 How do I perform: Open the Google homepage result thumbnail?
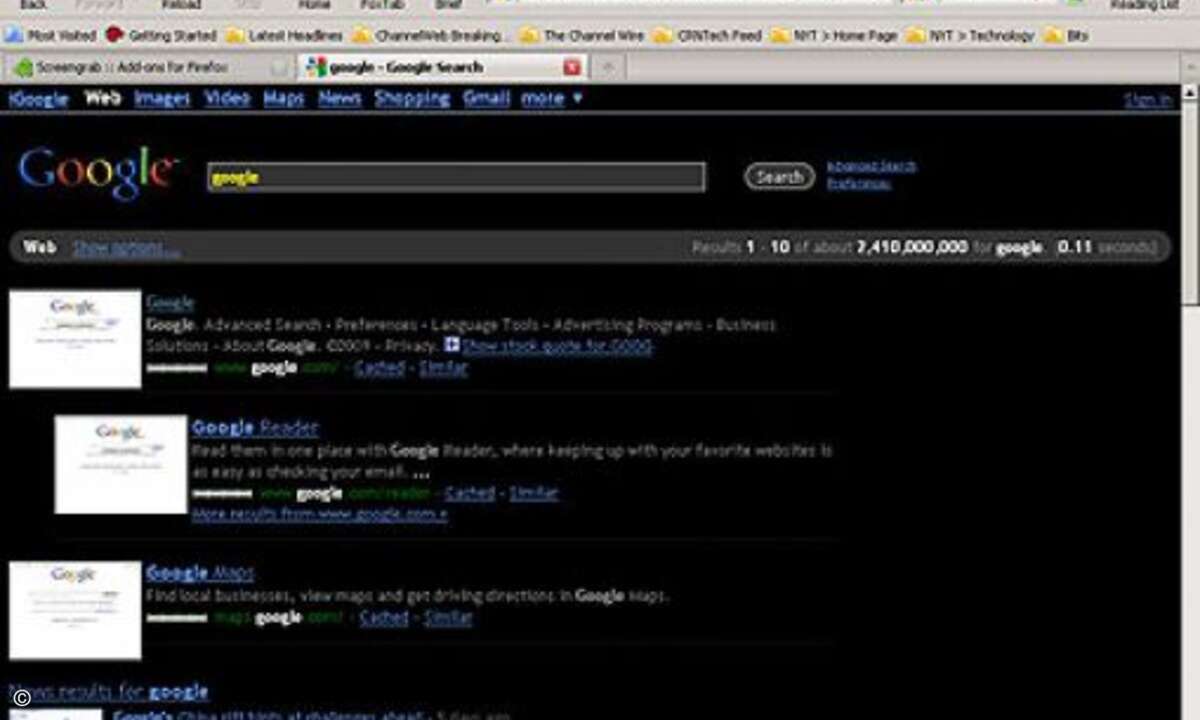point(75,339)
